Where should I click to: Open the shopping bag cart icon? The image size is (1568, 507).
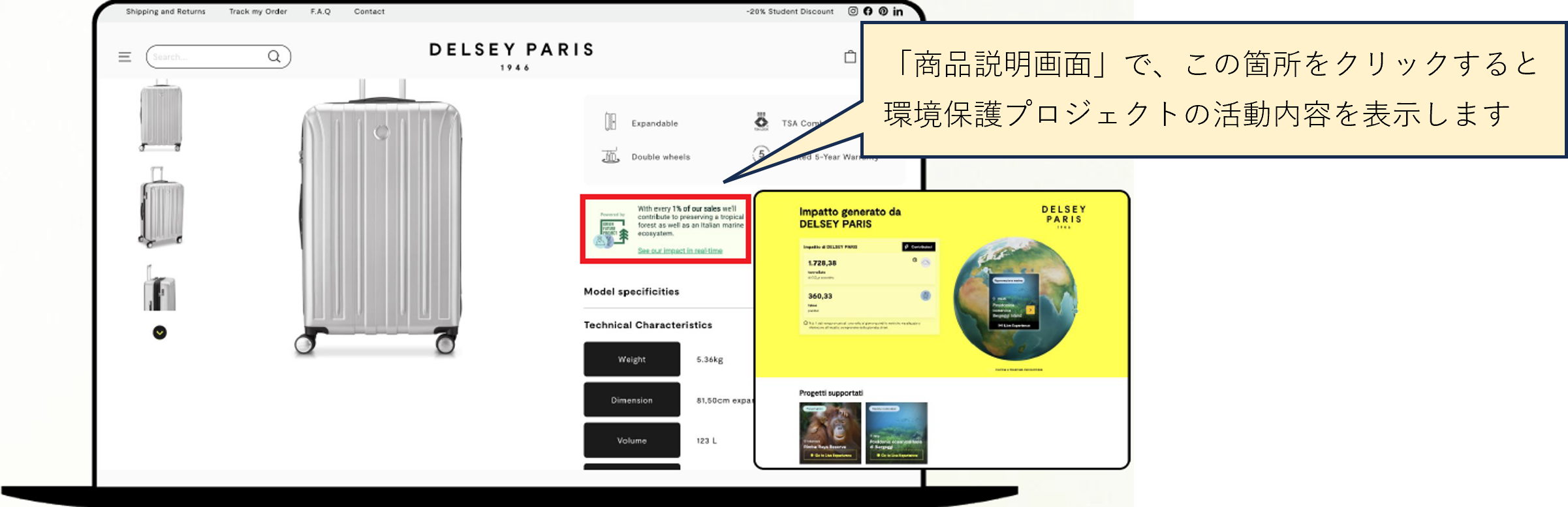click(x=850, y=57)
